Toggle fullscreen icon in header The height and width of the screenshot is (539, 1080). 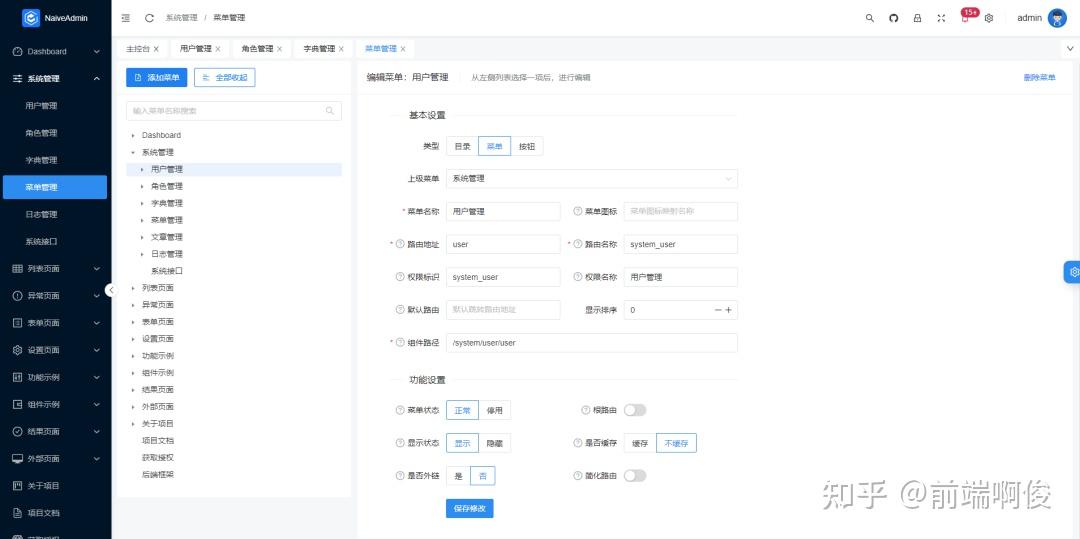[x=942, y=19]
